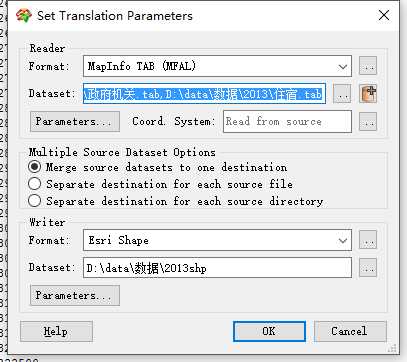The height and width of the screenshot is (362, 407).
Task: Click the Cancel button
Action: (350, 331)
